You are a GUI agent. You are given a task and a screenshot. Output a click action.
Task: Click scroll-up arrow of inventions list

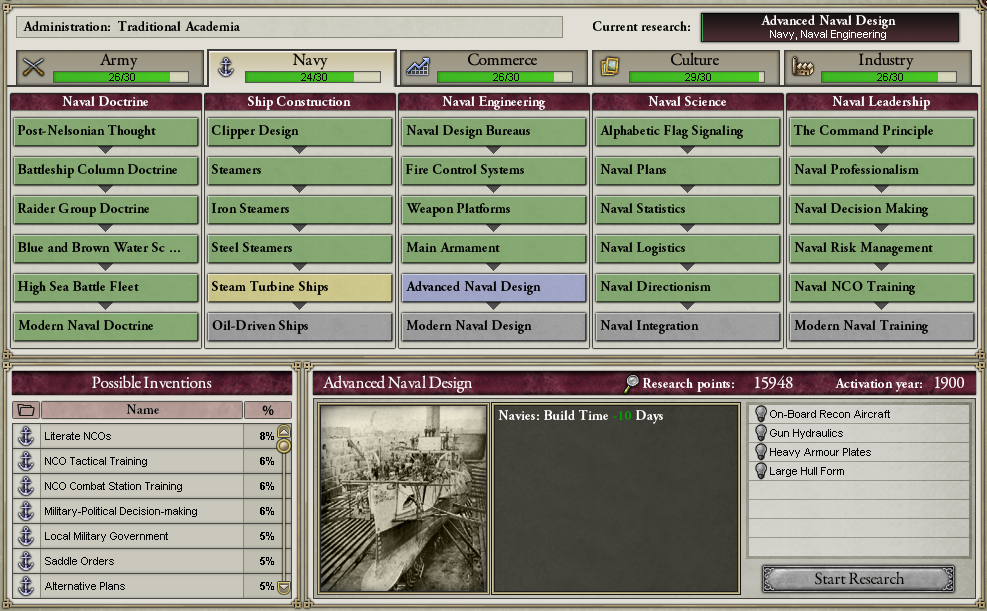click(284, 432)
